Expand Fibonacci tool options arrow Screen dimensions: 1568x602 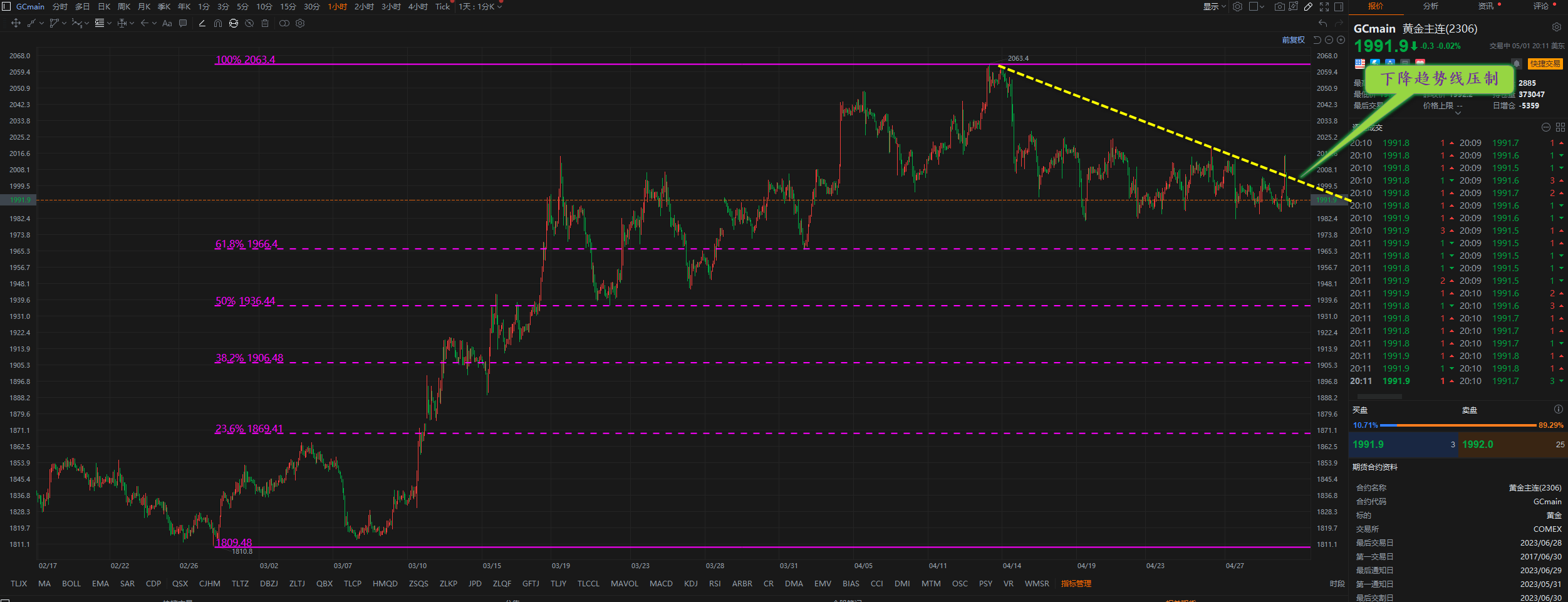[x=109, y=23]
